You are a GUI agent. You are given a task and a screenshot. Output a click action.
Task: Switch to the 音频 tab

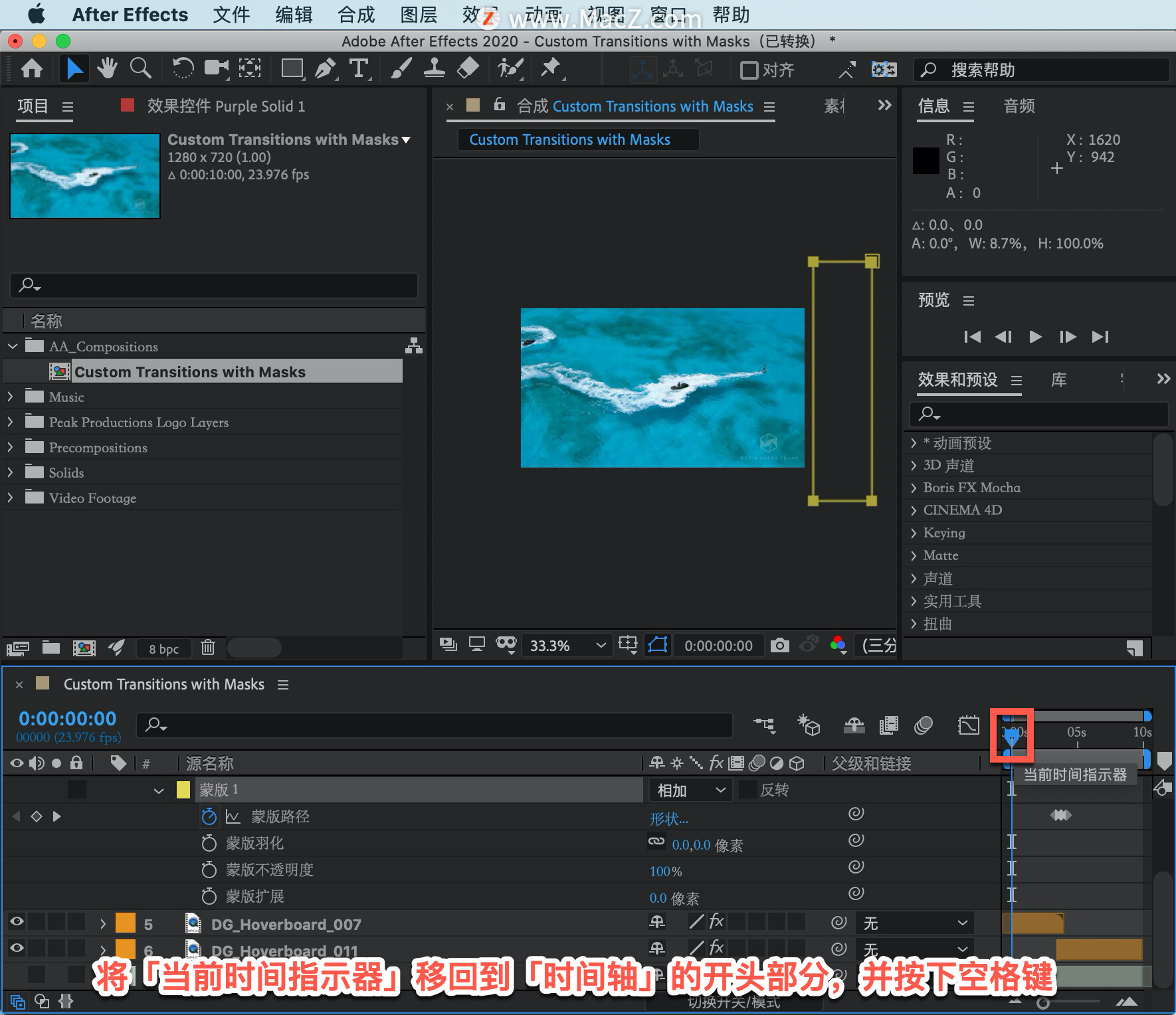[1019, 106]
